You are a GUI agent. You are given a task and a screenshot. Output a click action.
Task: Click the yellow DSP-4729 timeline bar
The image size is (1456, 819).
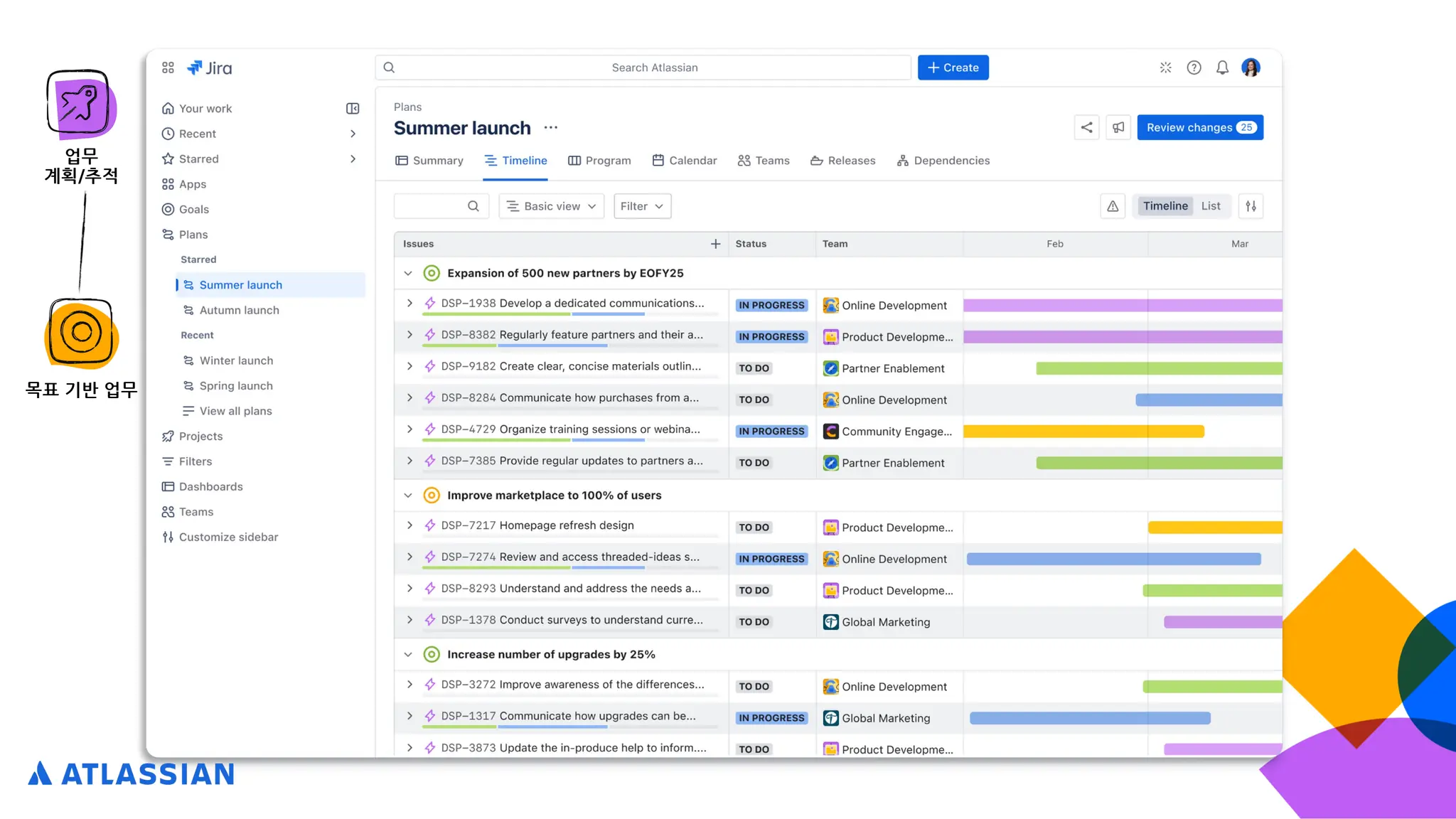click(1083, 432)
